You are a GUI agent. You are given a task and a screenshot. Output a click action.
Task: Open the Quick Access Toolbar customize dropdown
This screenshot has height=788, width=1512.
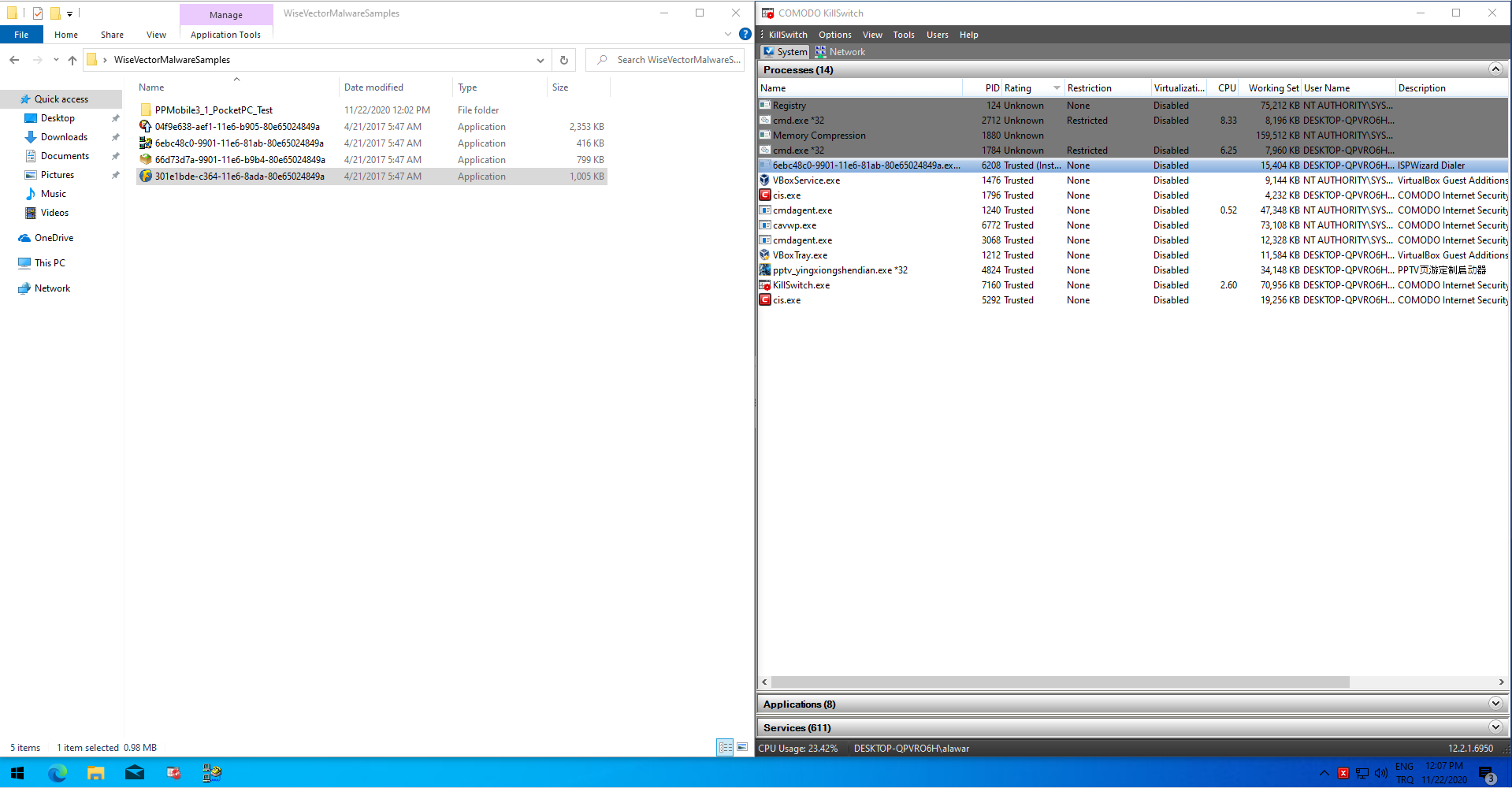(x=69, y=13)
